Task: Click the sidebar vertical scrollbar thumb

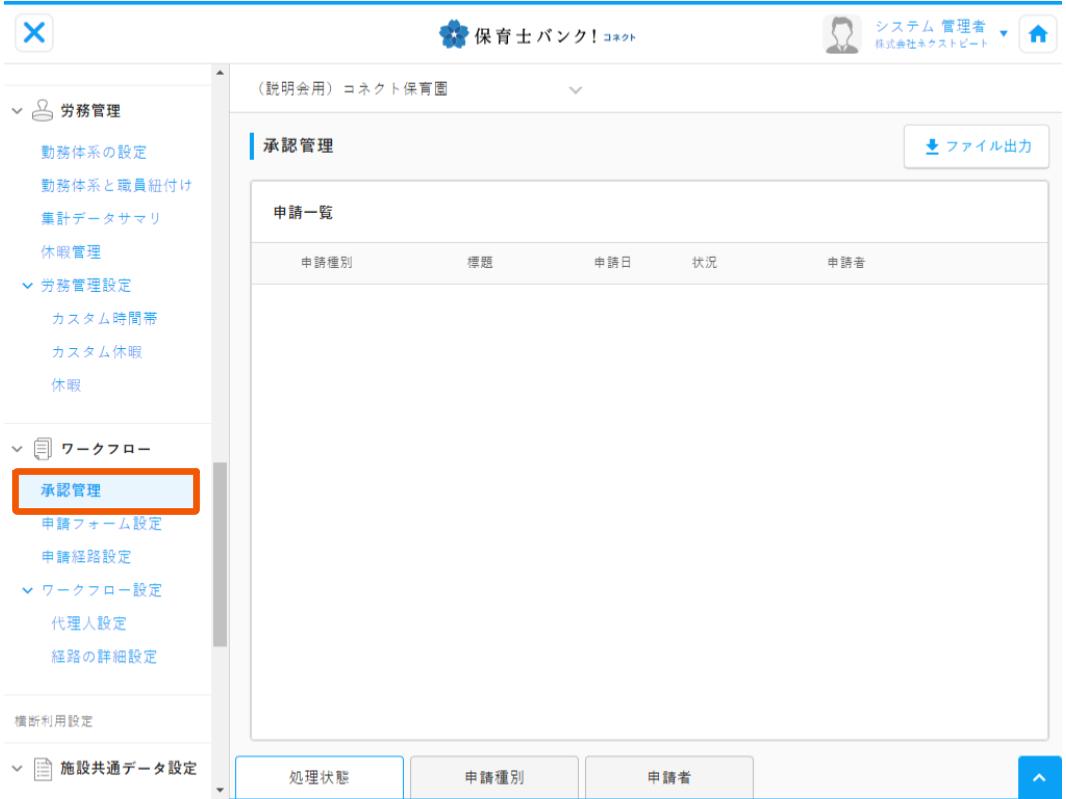Action: click(220, 555)
